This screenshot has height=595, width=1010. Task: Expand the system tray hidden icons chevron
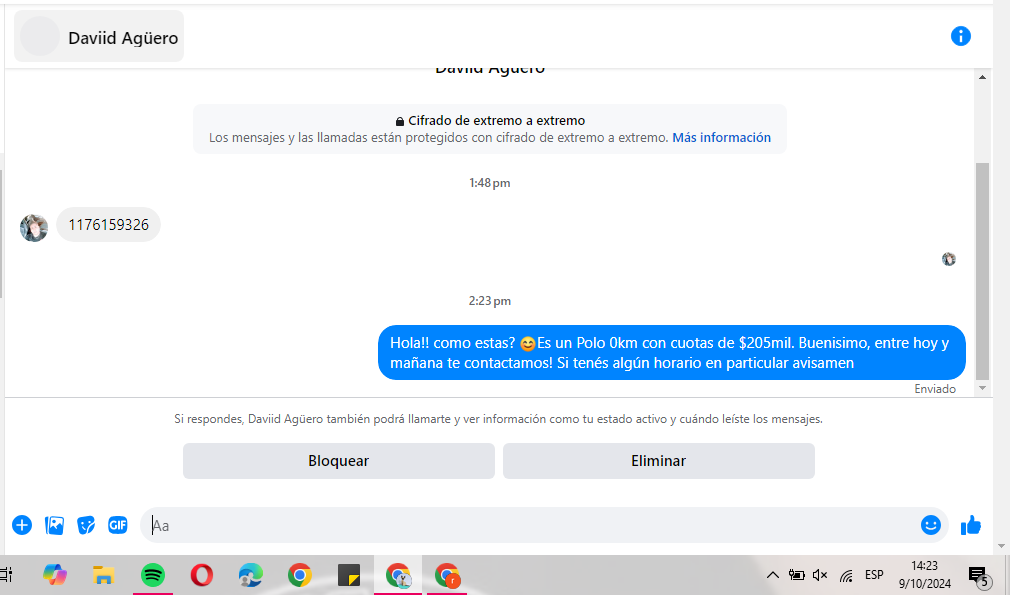(x=772, y=575)
